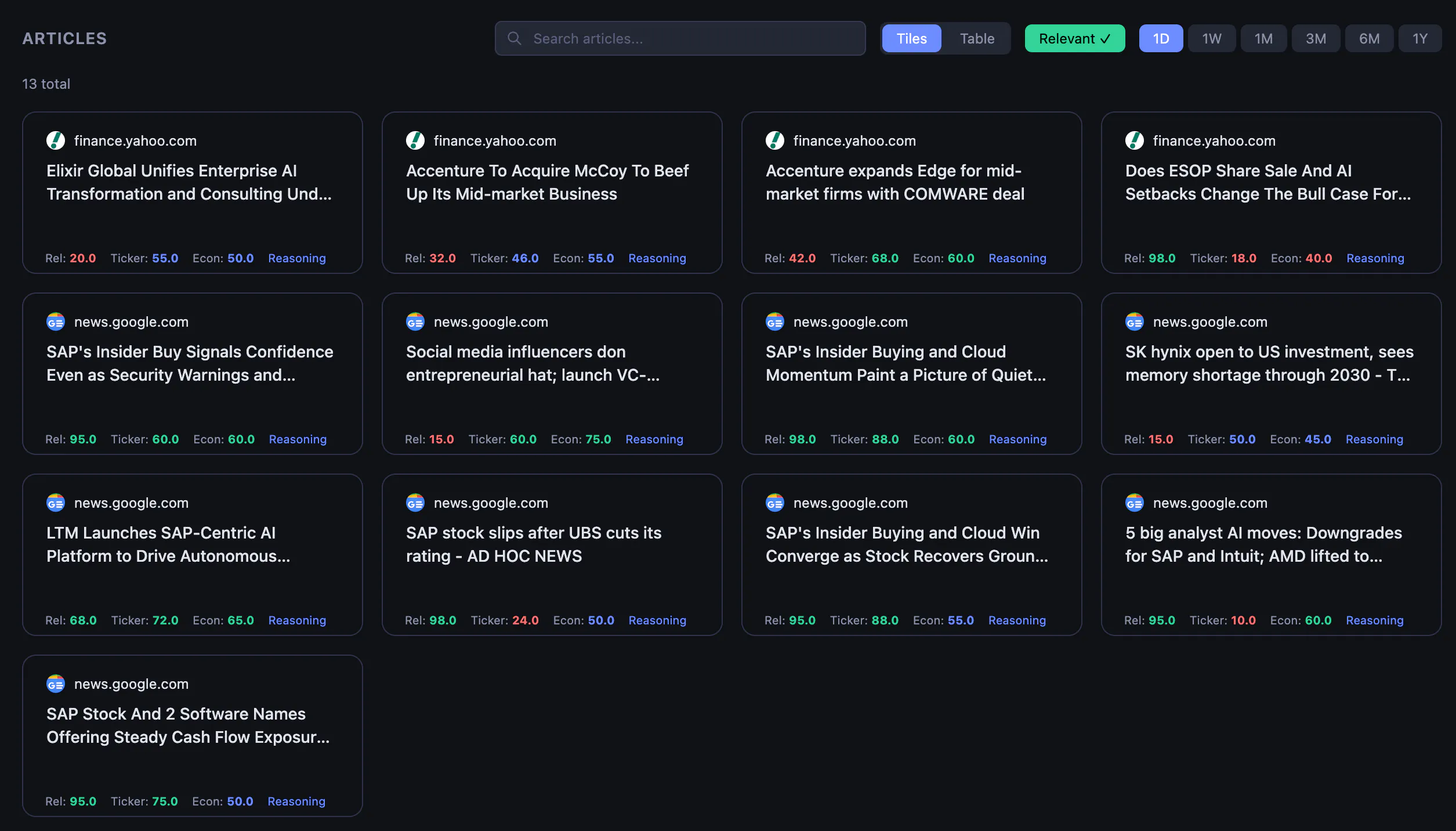
Task: Open Reasoning for UBS cuts rating article
Action: click(657, 620)
